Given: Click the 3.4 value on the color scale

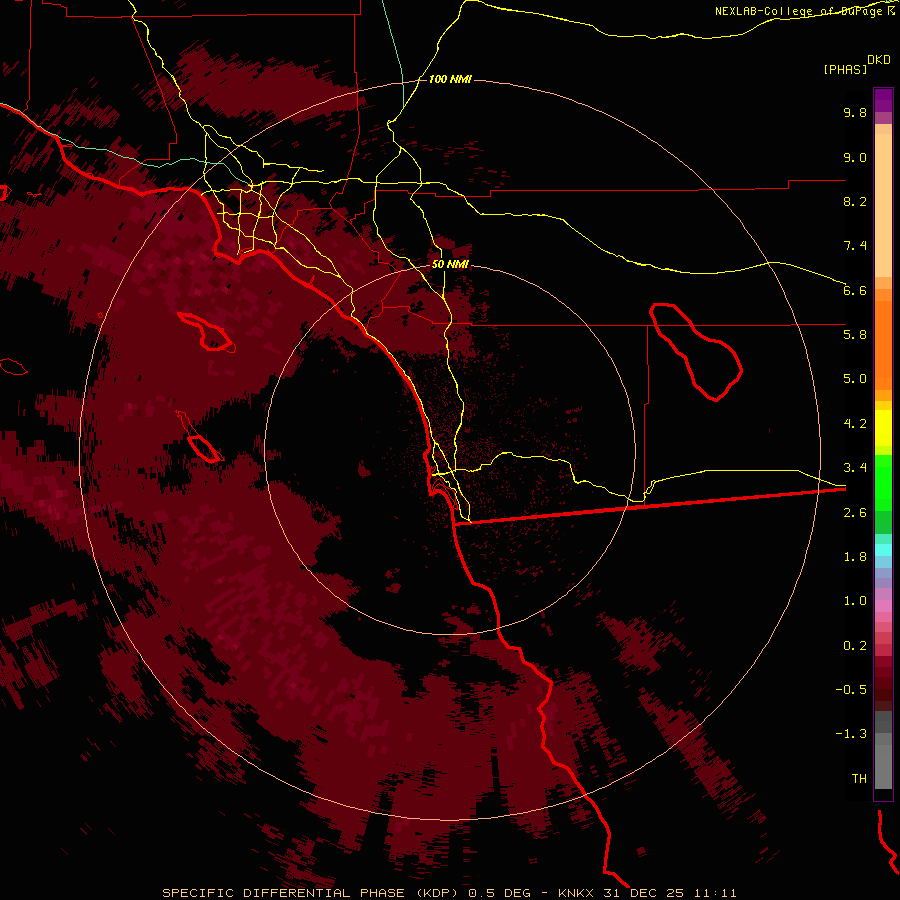Looking at the screenshot, I should 855,468.
